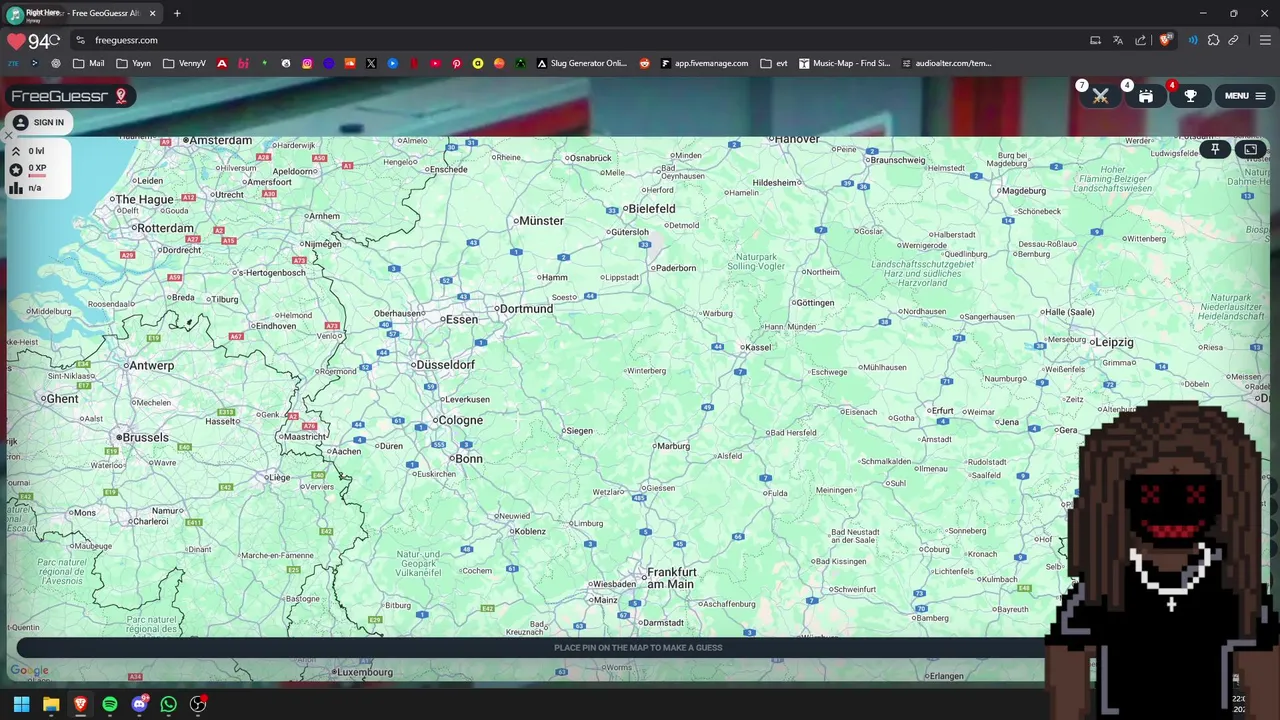Click the Kassel label on the map

click(x=758, y=347)
